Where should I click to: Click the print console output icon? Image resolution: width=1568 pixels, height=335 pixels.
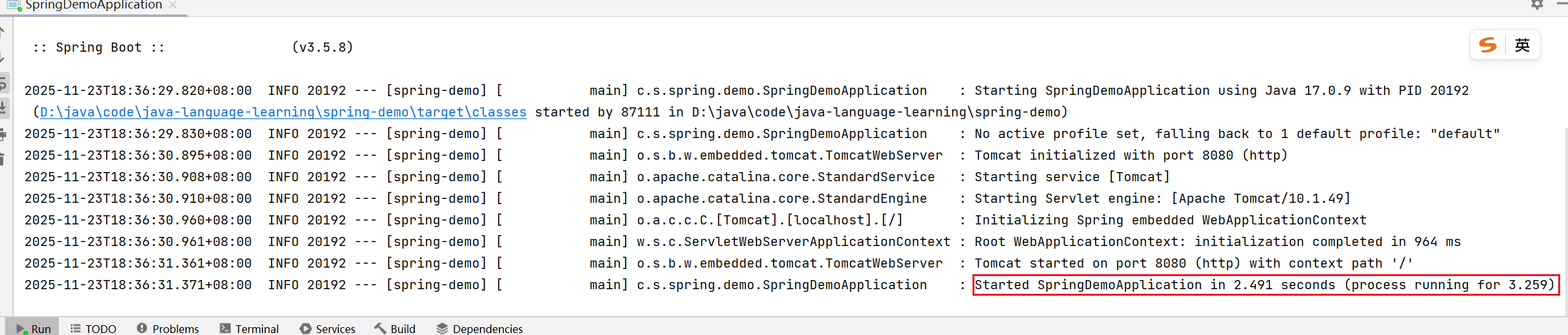tap(3, 134)
